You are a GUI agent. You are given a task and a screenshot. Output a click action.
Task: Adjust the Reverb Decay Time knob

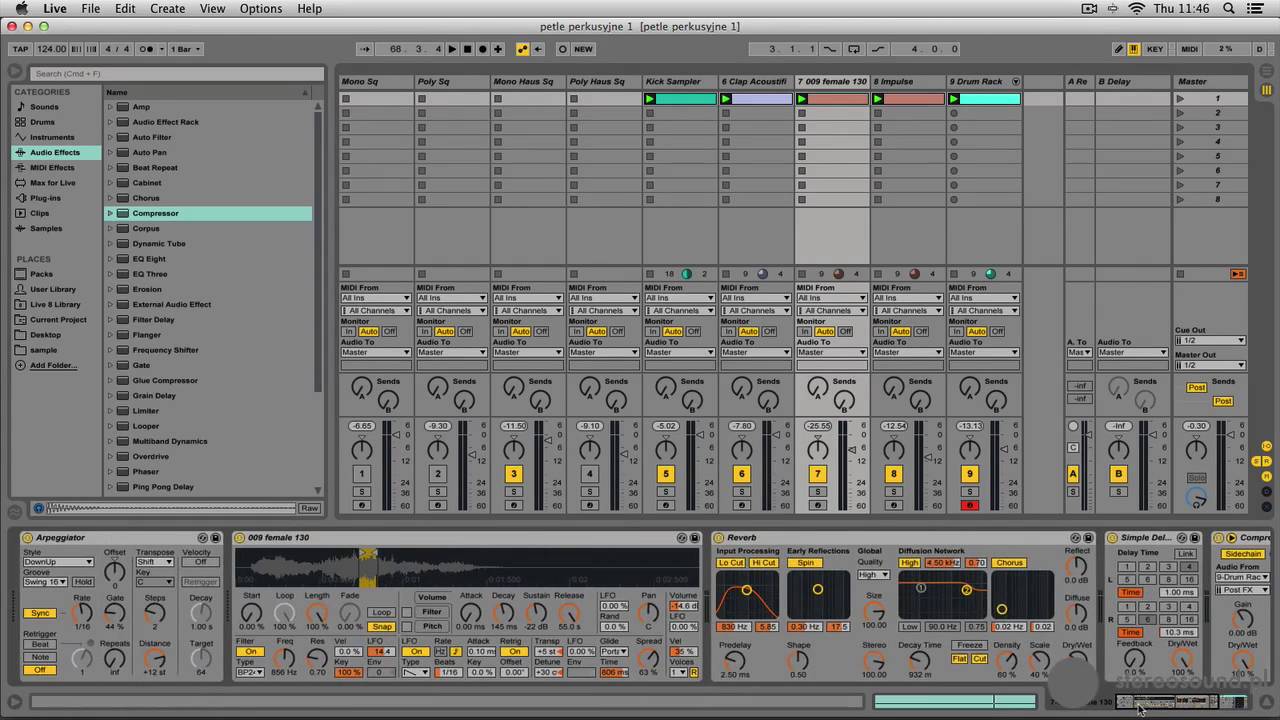tap(920, 660)
